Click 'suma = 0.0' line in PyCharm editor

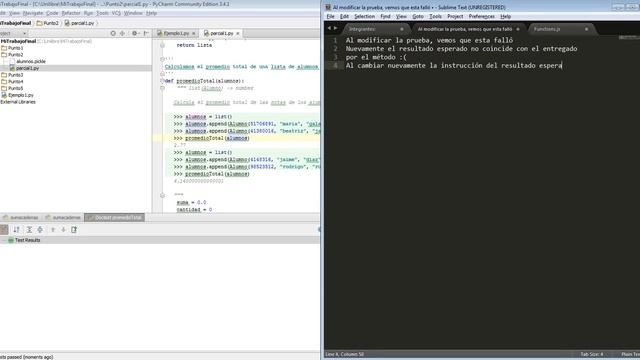click(191, 202)
